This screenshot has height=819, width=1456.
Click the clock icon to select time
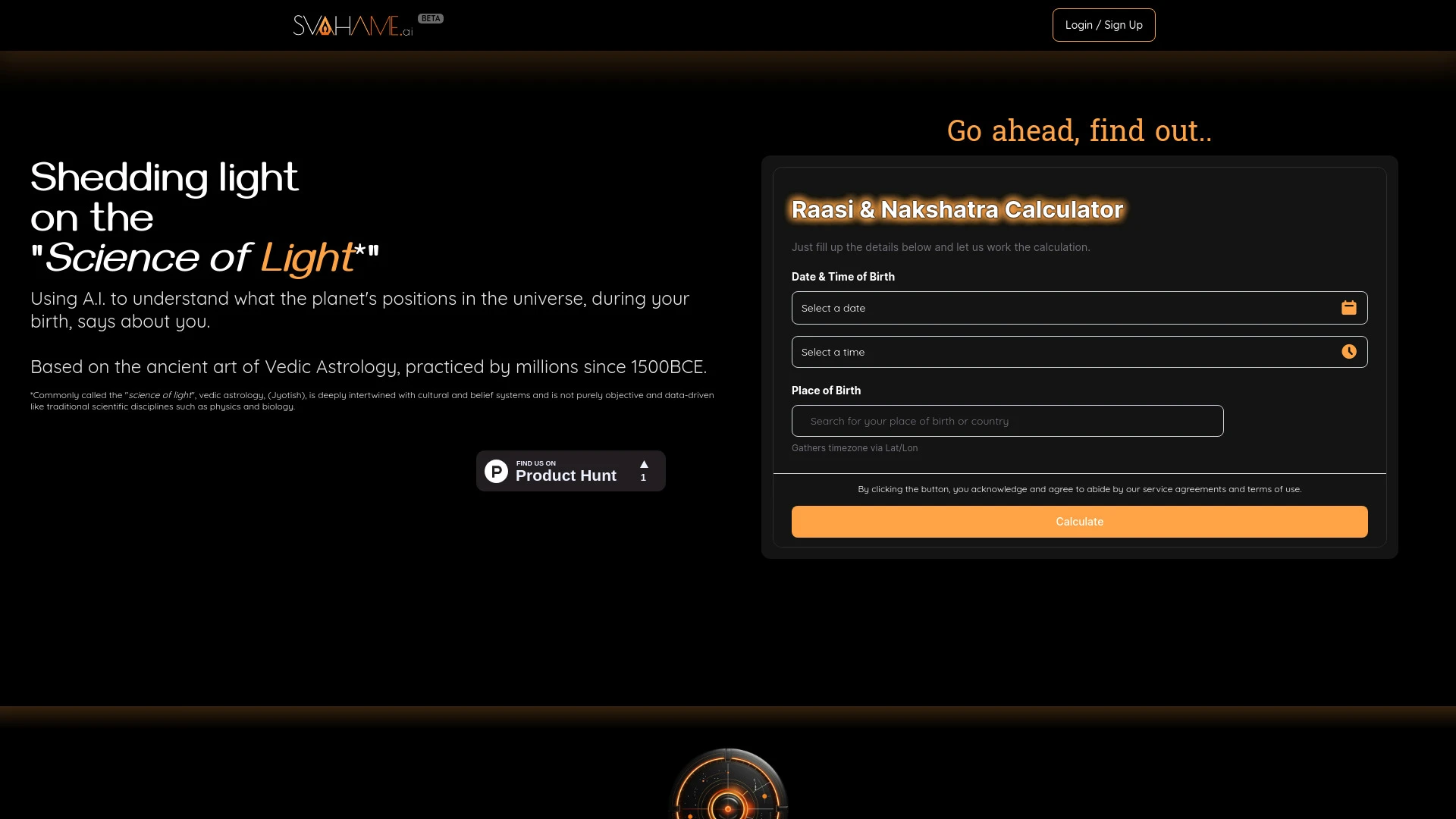click(x=1349, y=351)
